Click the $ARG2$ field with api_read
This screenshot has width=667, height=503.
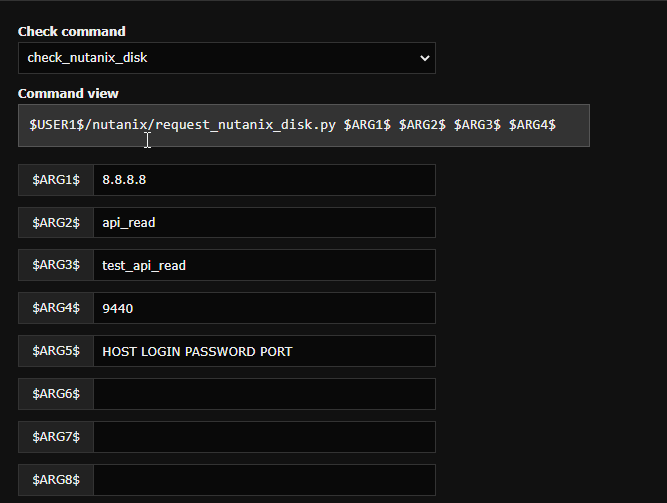pyautogui.click(x=265, y=223)
